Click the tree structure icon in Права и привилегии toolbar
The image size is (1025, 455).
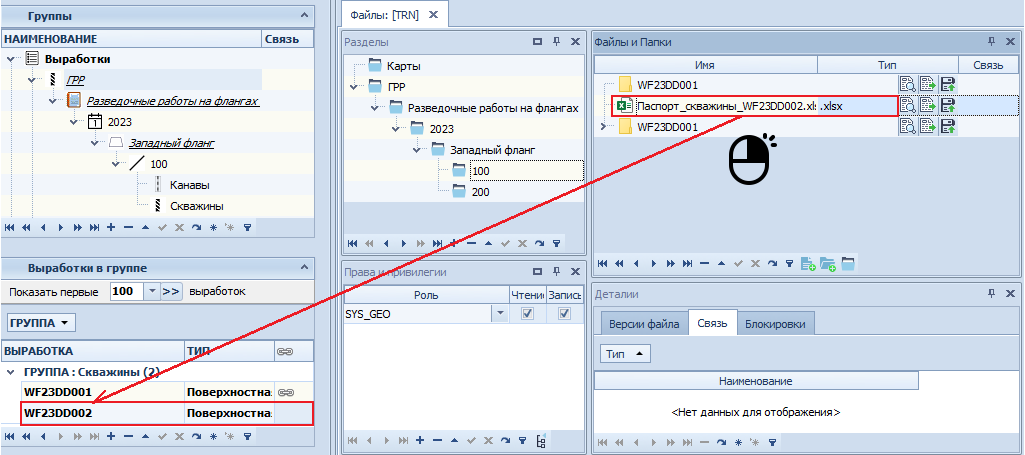click(x=541, y=440)
